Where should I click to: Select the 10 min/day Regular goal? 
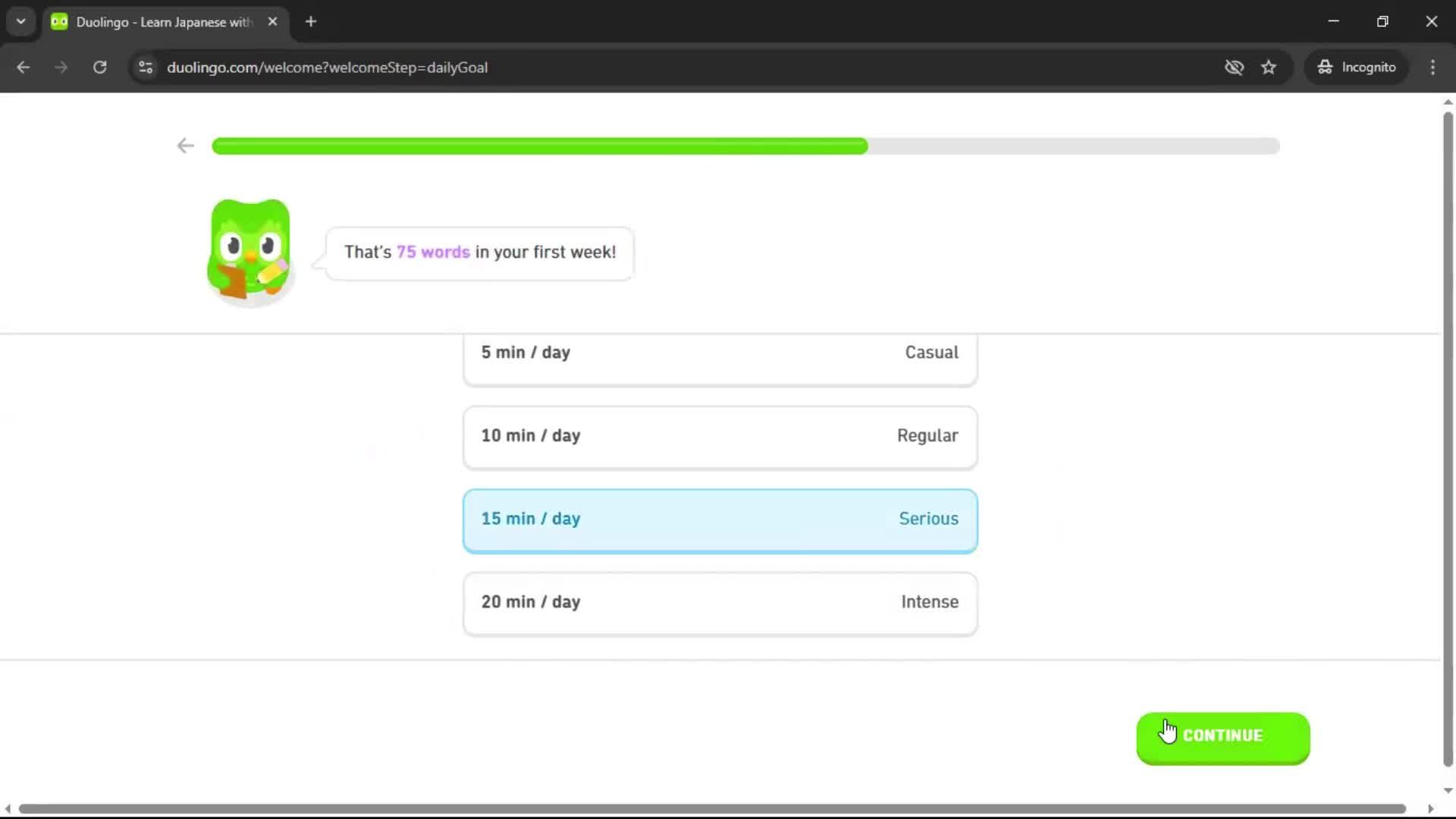click(x=720, y=437)
